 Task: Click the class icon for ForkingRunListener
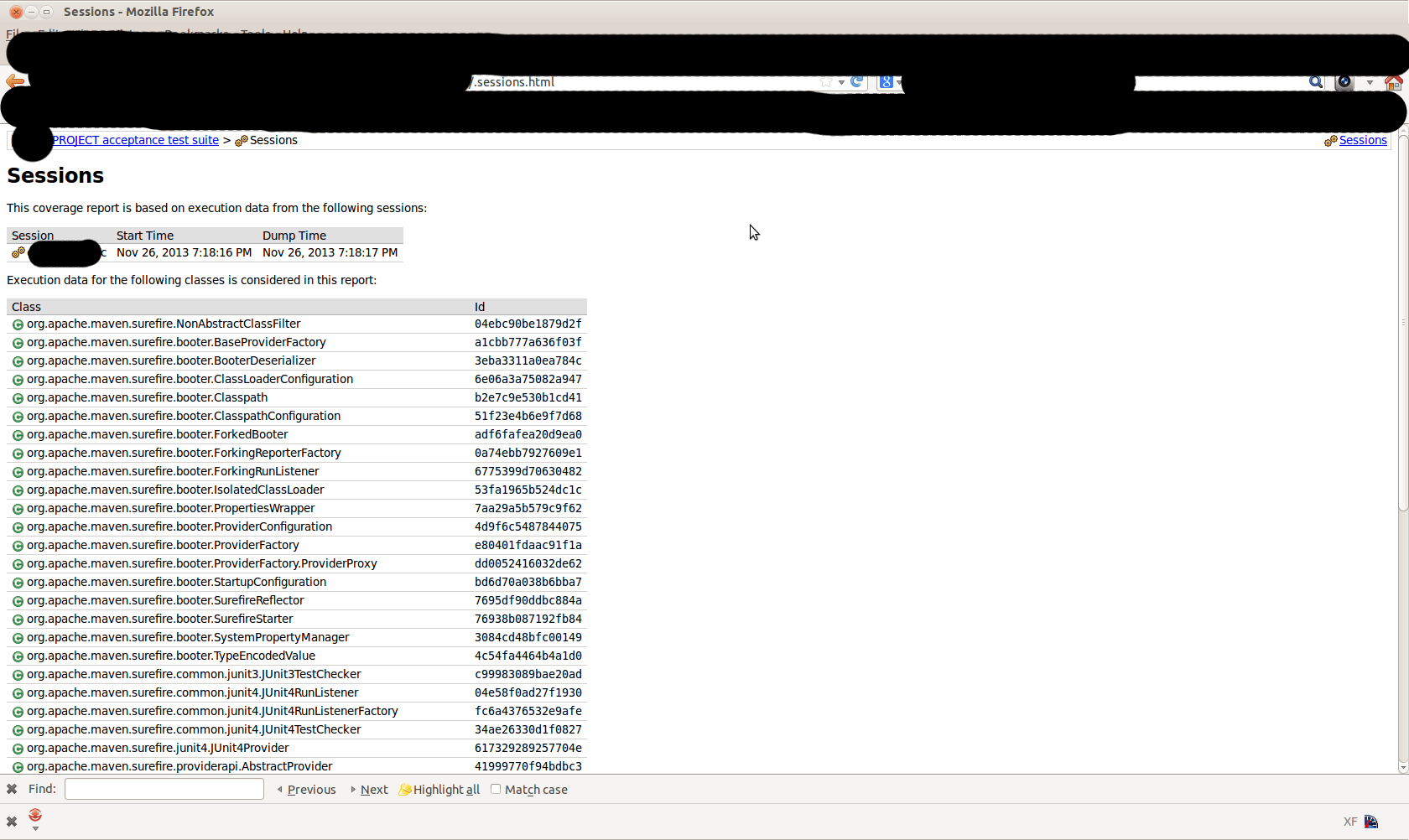click(x=18, y=472)
